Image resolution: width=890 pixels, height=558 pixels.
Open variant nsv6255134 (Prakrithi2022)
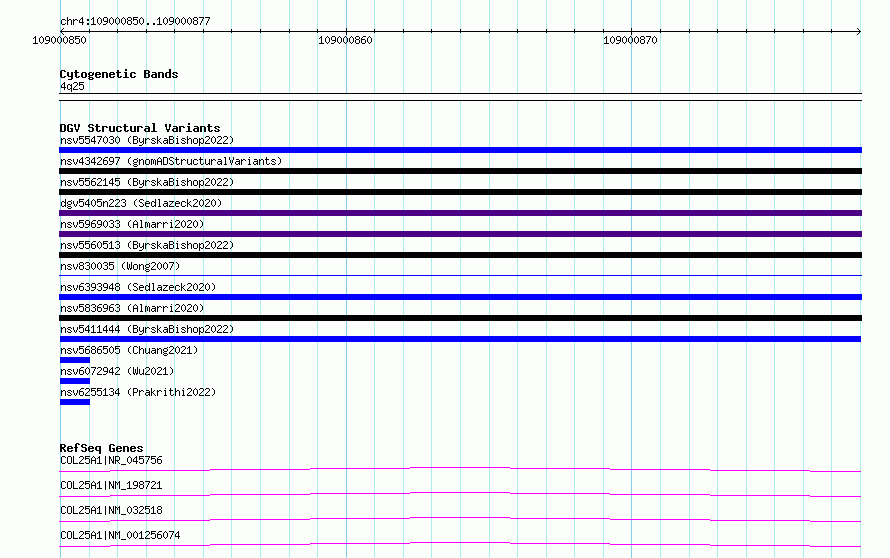[138, 392]
